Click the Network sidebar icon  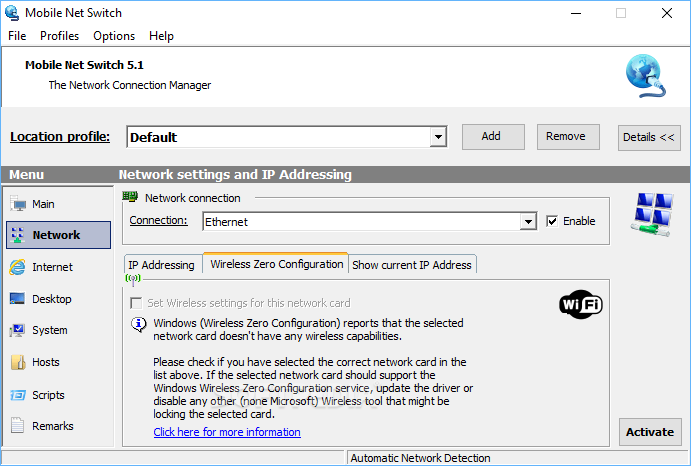click(x=17, y=235)
